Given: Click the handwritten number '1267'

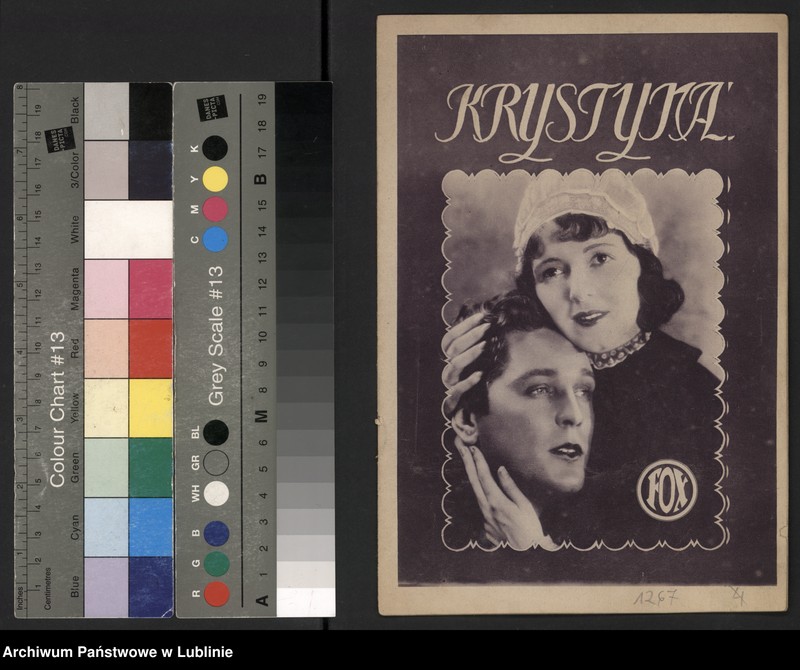Looking at the screenshot, I should click(656, 597).
